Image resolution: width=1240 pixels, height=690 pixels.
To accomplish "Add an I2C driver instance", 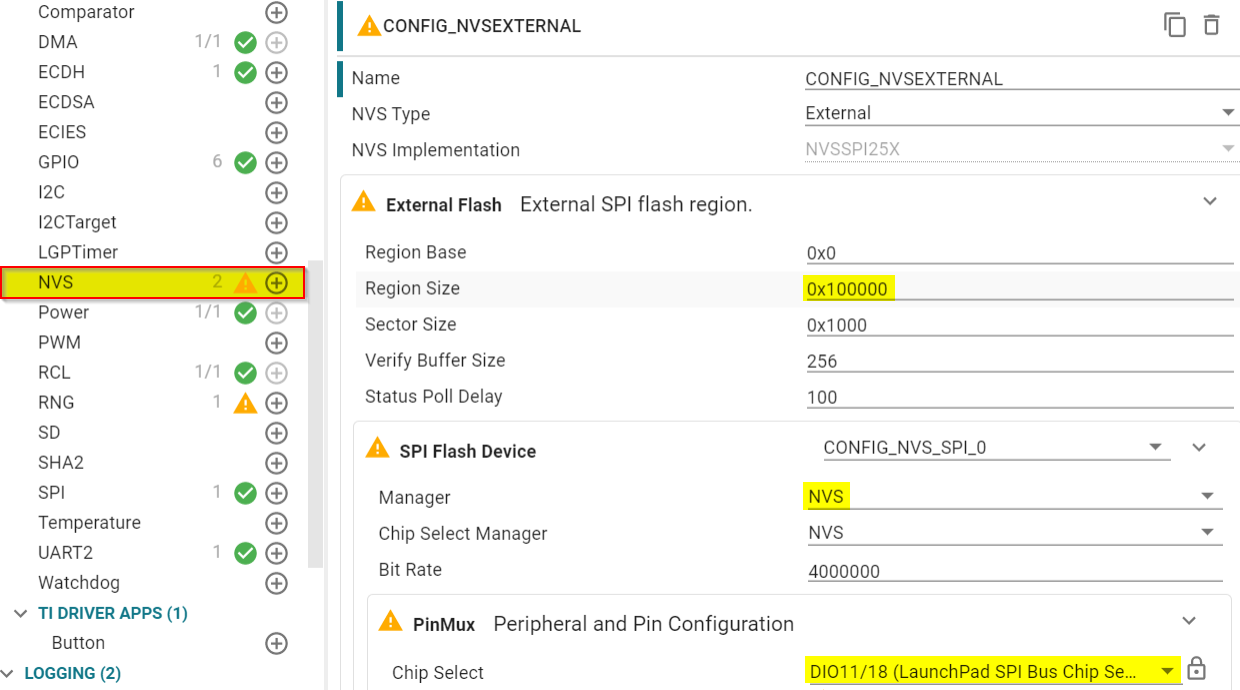I will click(x=276, y=192).
